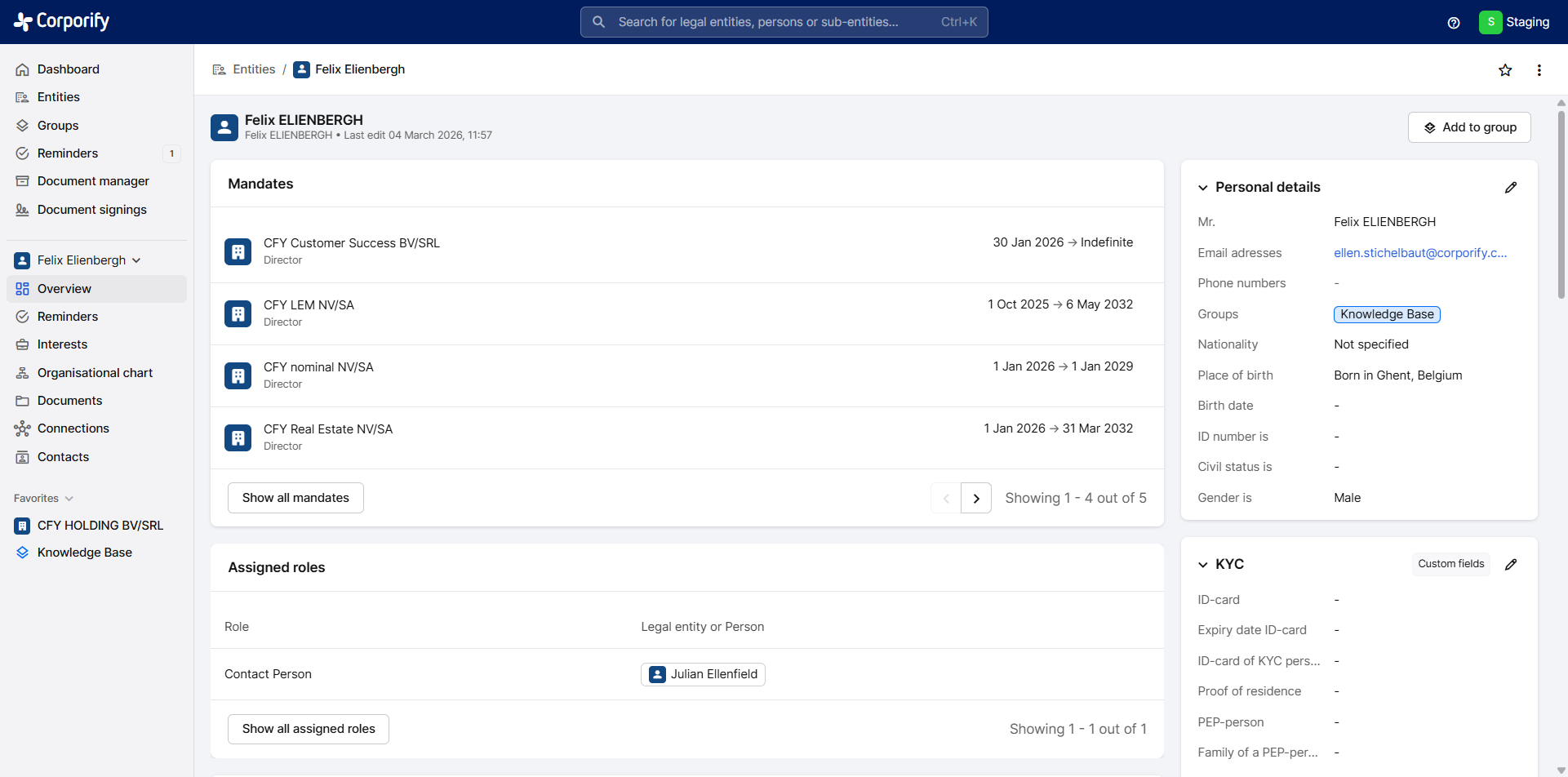Open CFY LEM NV/SA building icon
1568x777 pixels.
point(238,313)
